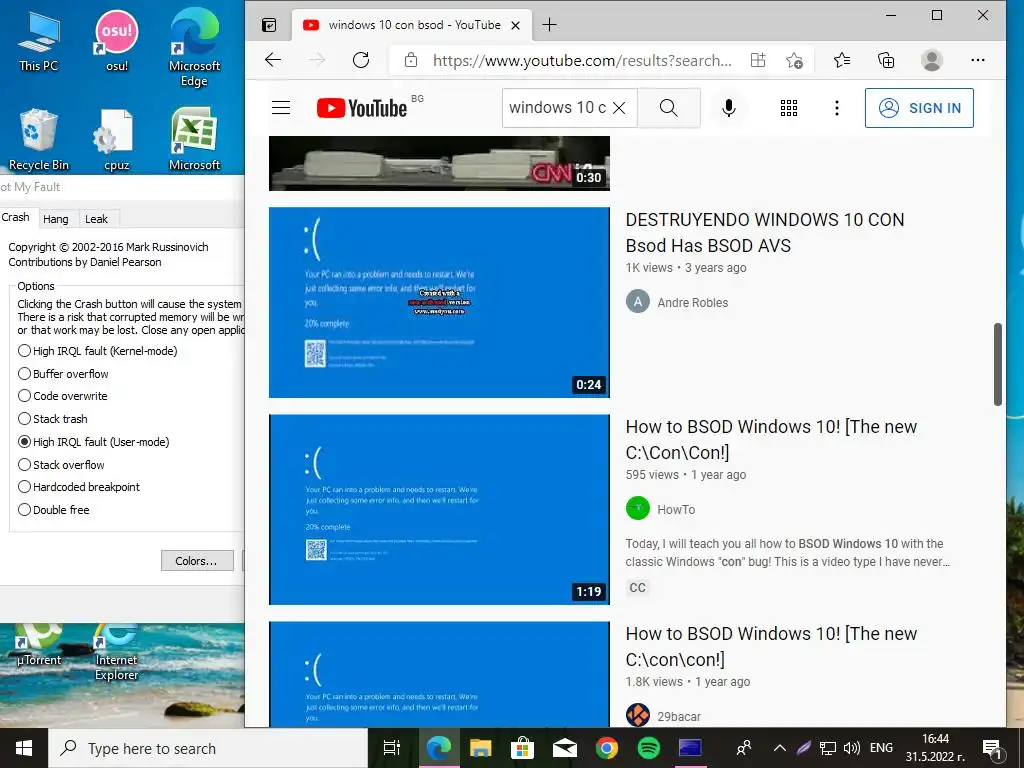
Task: Click the YouTube page scrollbar thumb
Action: pos(997,364)
